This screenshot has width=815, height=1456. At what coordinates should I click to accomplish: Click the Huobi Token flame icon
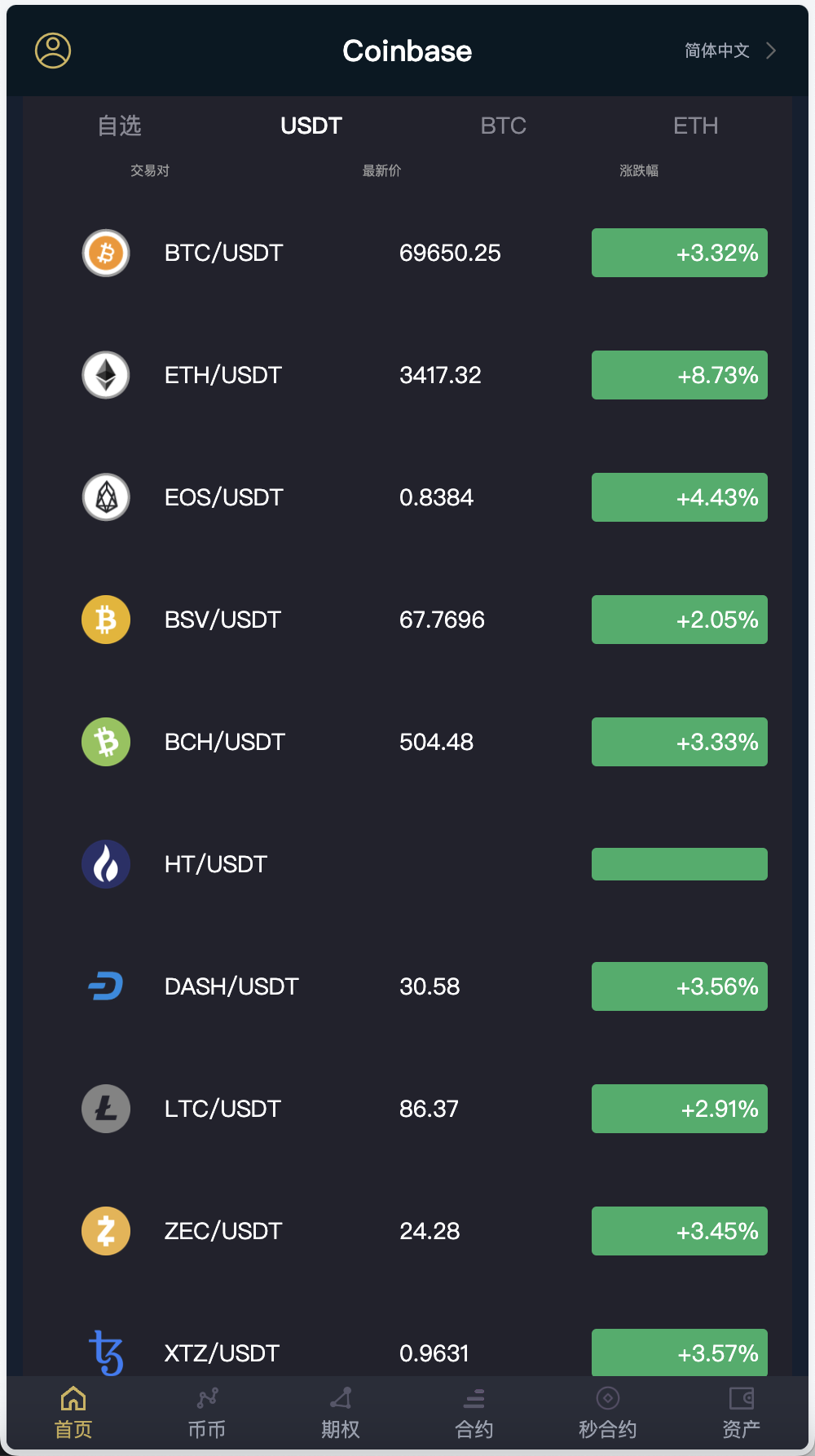pos(106,864)
